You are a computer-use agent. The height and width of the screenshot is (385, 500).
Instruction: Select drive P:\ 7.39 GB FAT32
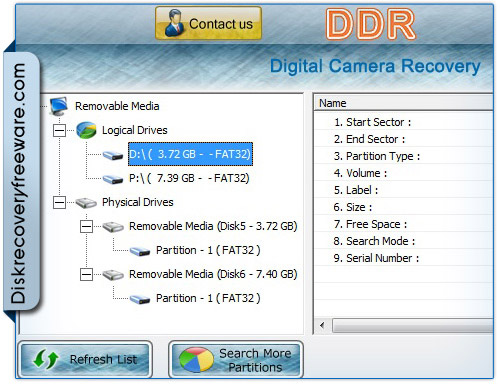(189, 178)
